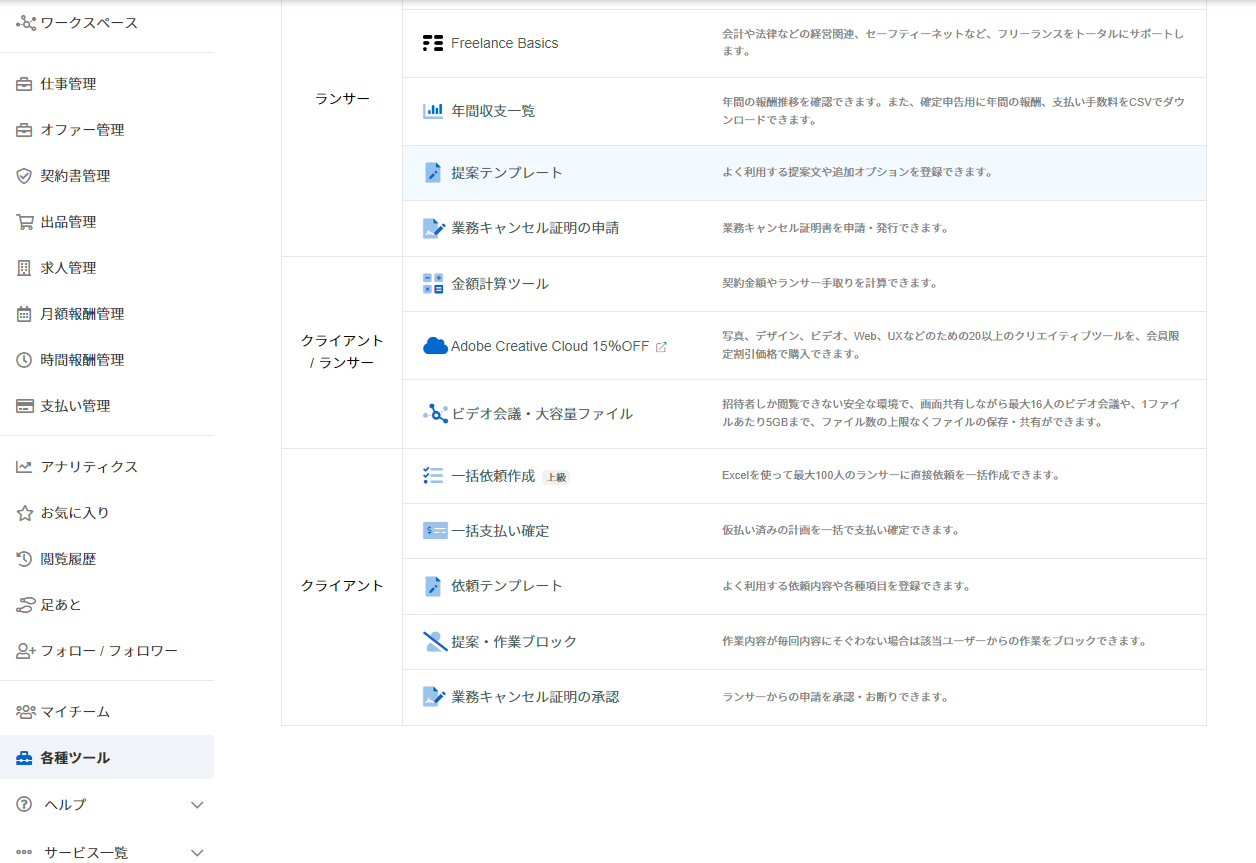Click the お気に入り star icon
Image resolution: width=1256 pixels, height=863 pixels.
[x=25, y=513]
